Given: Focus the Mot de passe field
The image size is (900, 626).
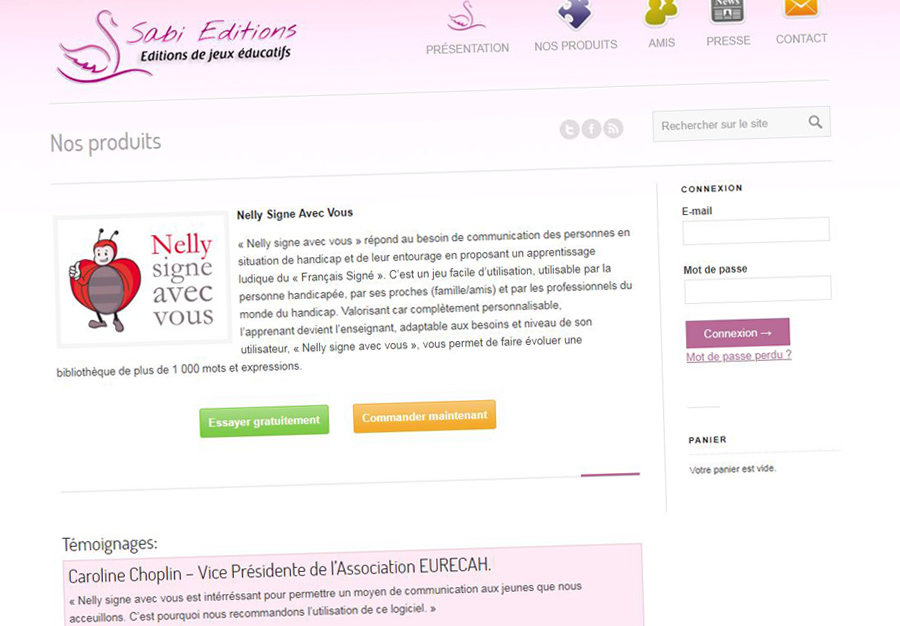Looking at the screenshot, I should (x=758, y=289).
